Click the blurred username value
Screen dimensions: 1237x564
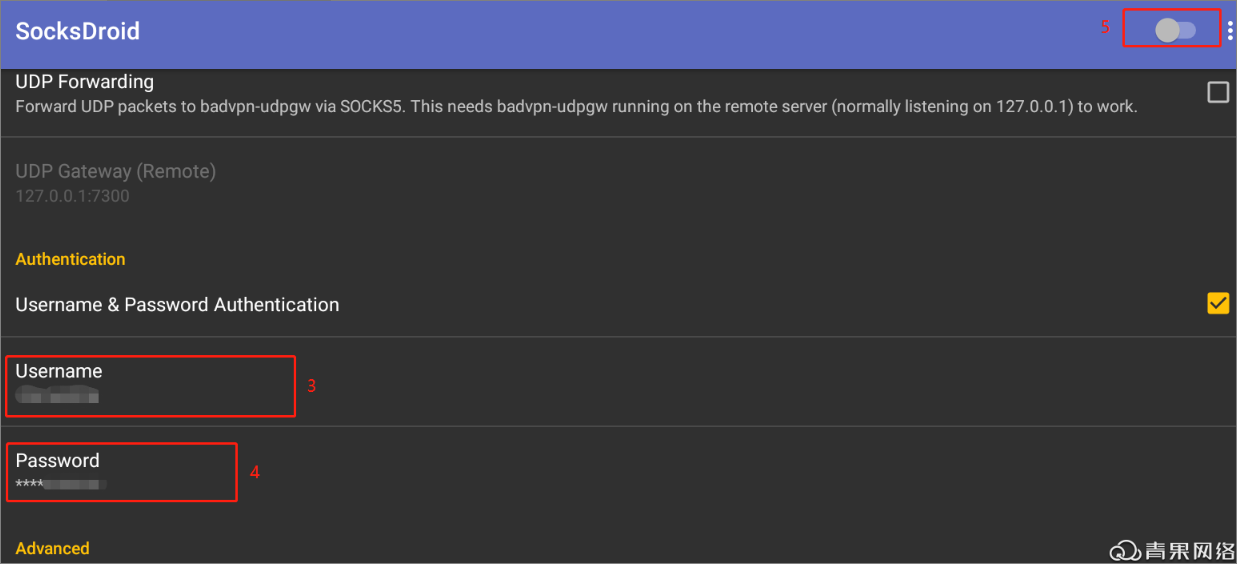[58, 397]
